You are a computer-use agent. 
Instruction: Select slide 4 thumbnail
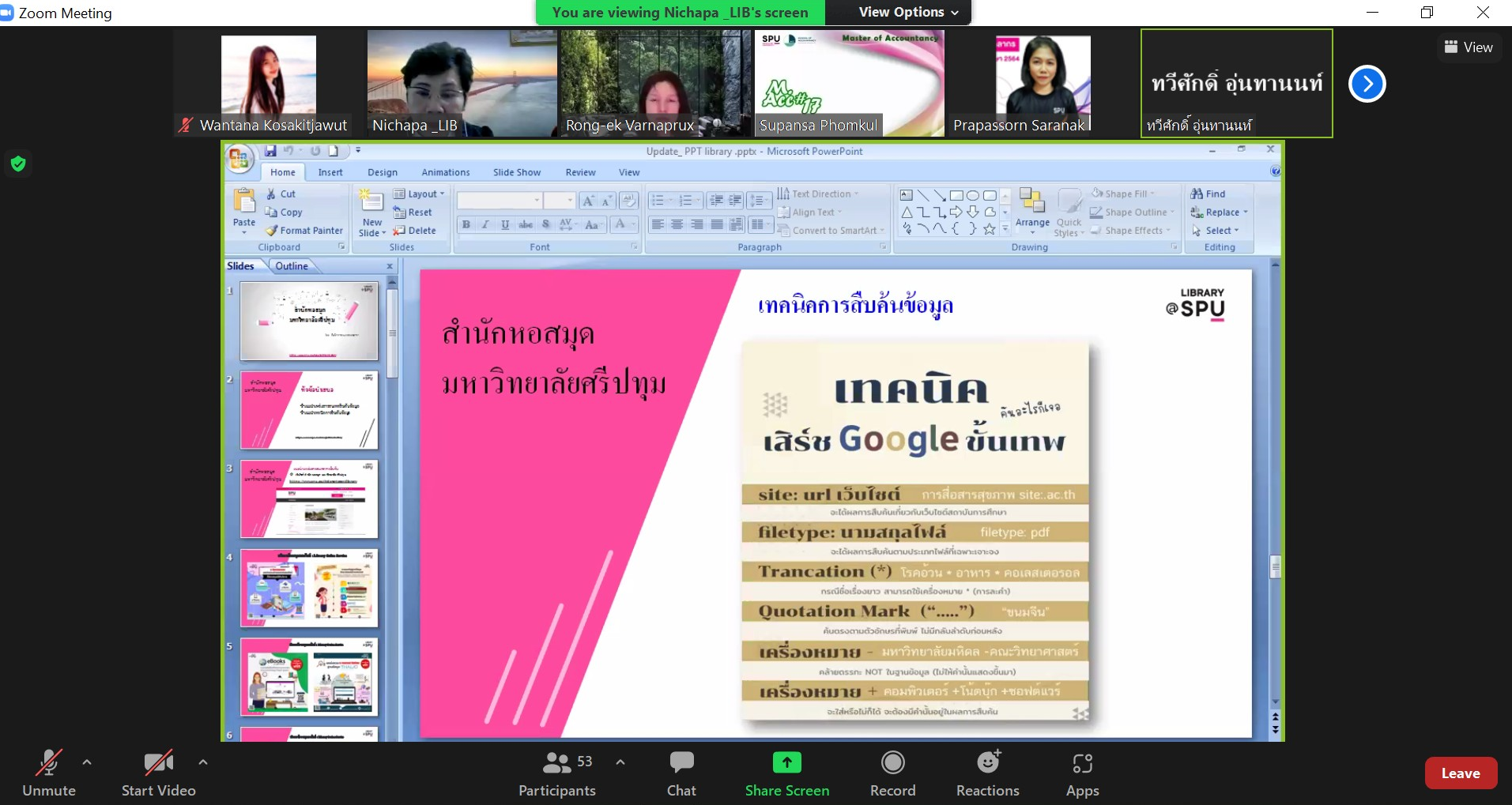pos(309,588)
